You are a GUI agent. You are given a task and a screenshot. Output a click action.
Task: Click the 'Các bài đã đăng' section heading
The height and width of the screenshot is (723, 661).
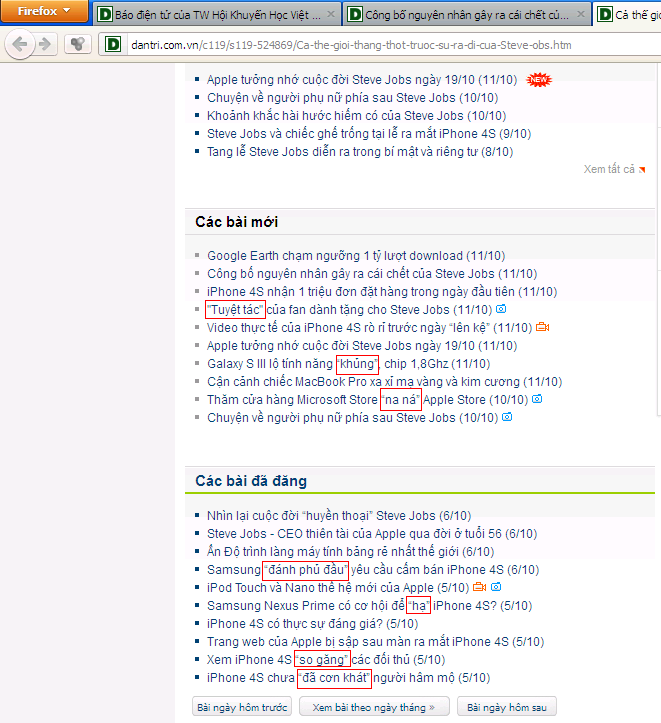(251, 480)
